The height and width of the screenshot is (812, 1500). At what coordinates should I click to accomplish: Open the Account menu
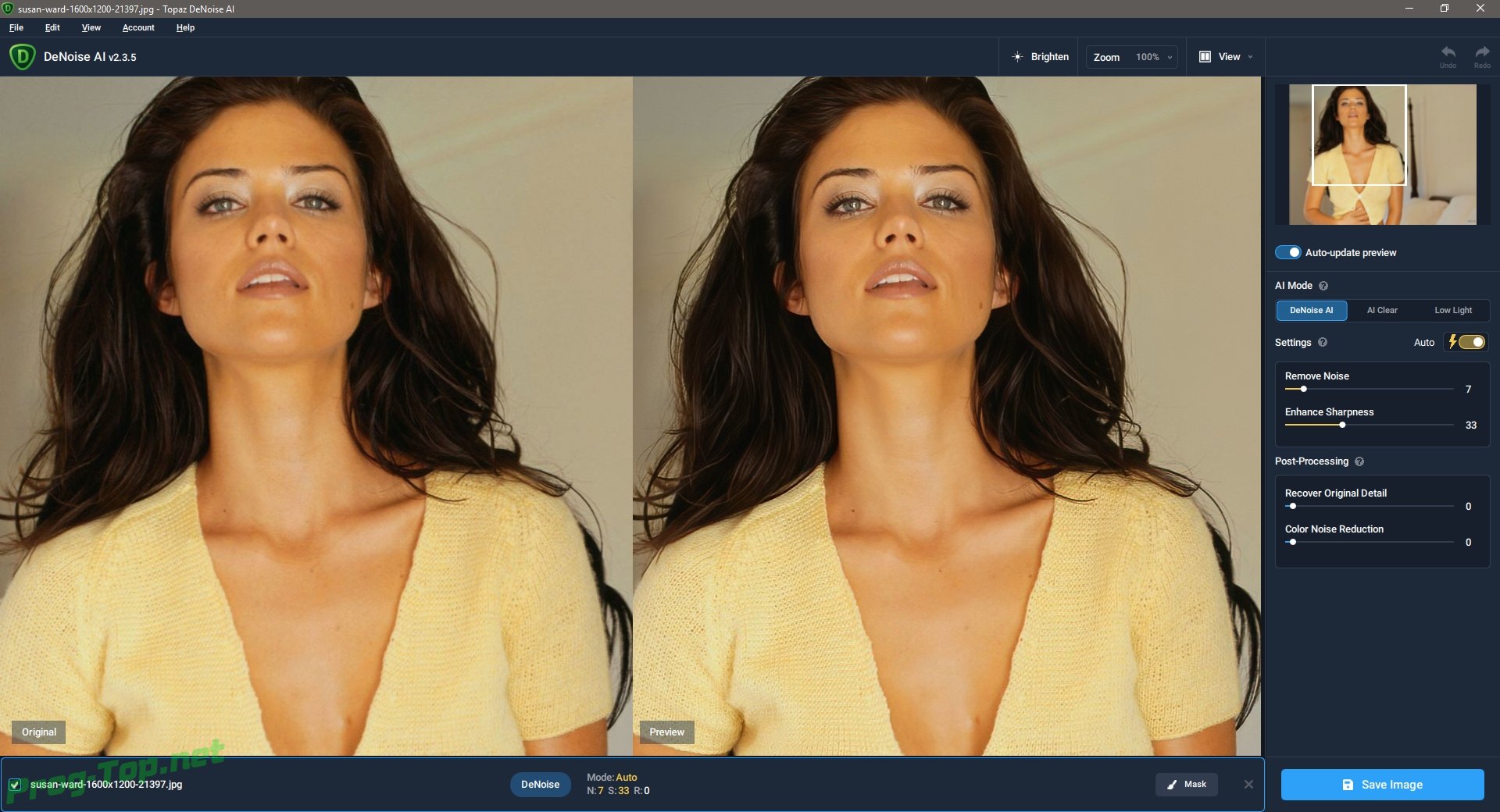(138, 27)
